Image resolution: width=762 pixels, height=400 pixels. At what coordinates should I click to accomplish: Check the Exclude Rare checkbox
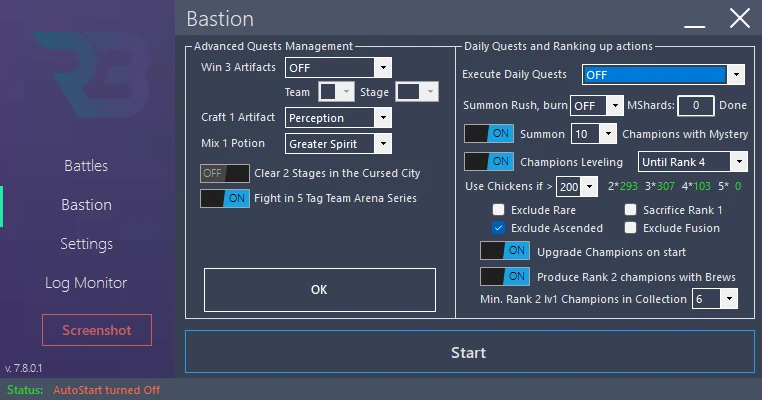(498, 209)
